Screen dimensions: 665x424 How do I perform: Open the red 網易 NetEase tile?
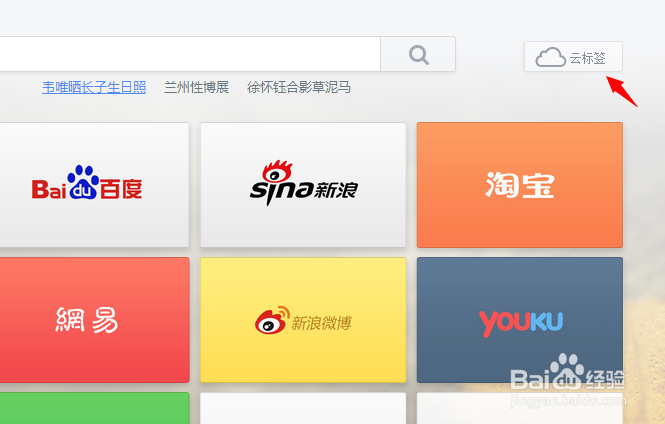[x=94, y=320]
